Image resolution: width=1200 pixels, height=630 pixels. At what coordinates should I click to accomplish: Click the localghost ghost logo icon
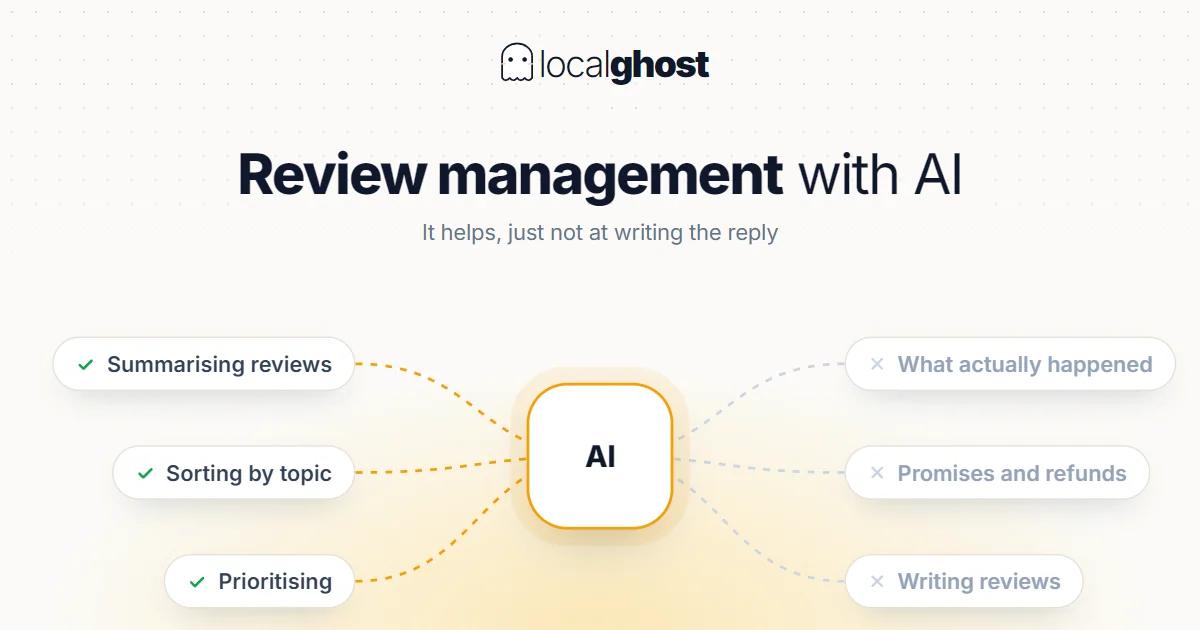point(516,63)
